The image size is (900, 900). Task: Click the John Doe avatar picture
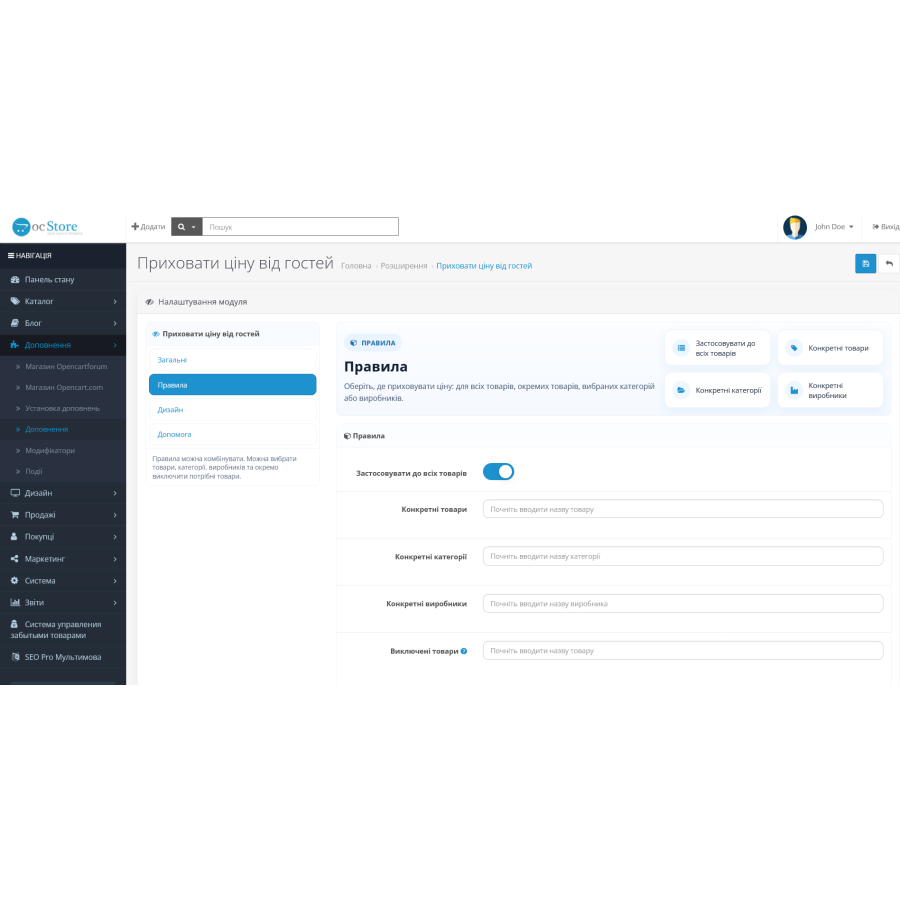(x=795, y=227)
